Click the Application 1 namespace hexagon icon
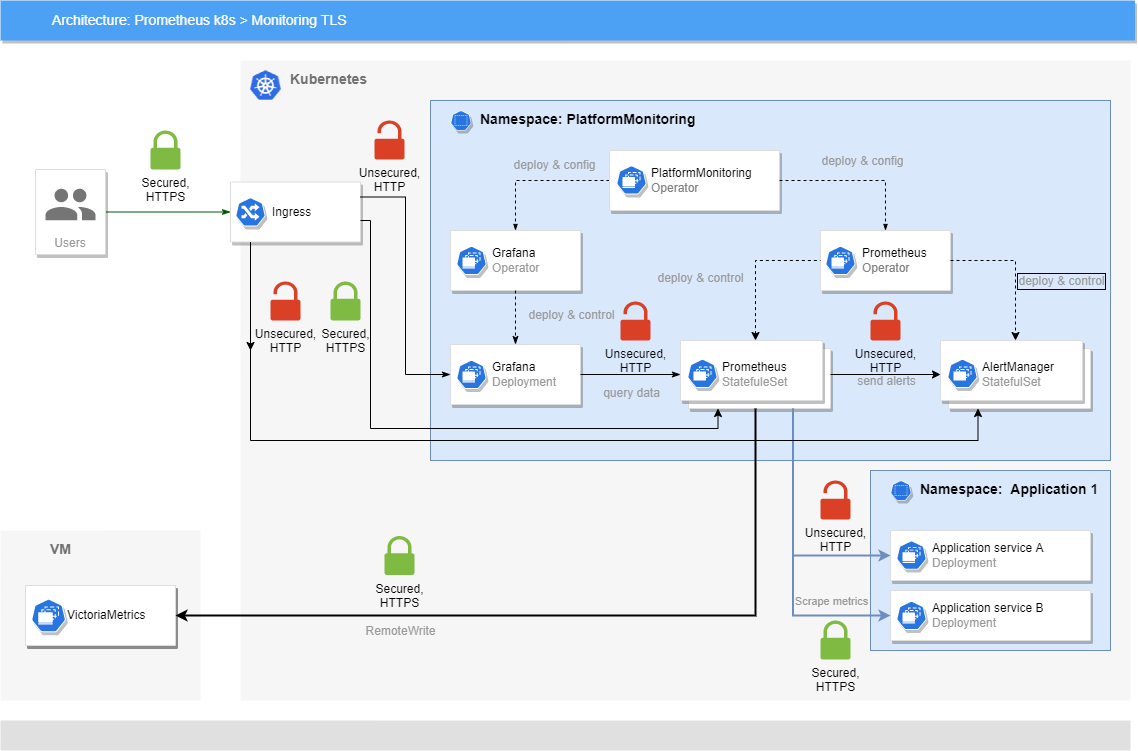Viewport: 1138px width, 751px height. (901, 491)
